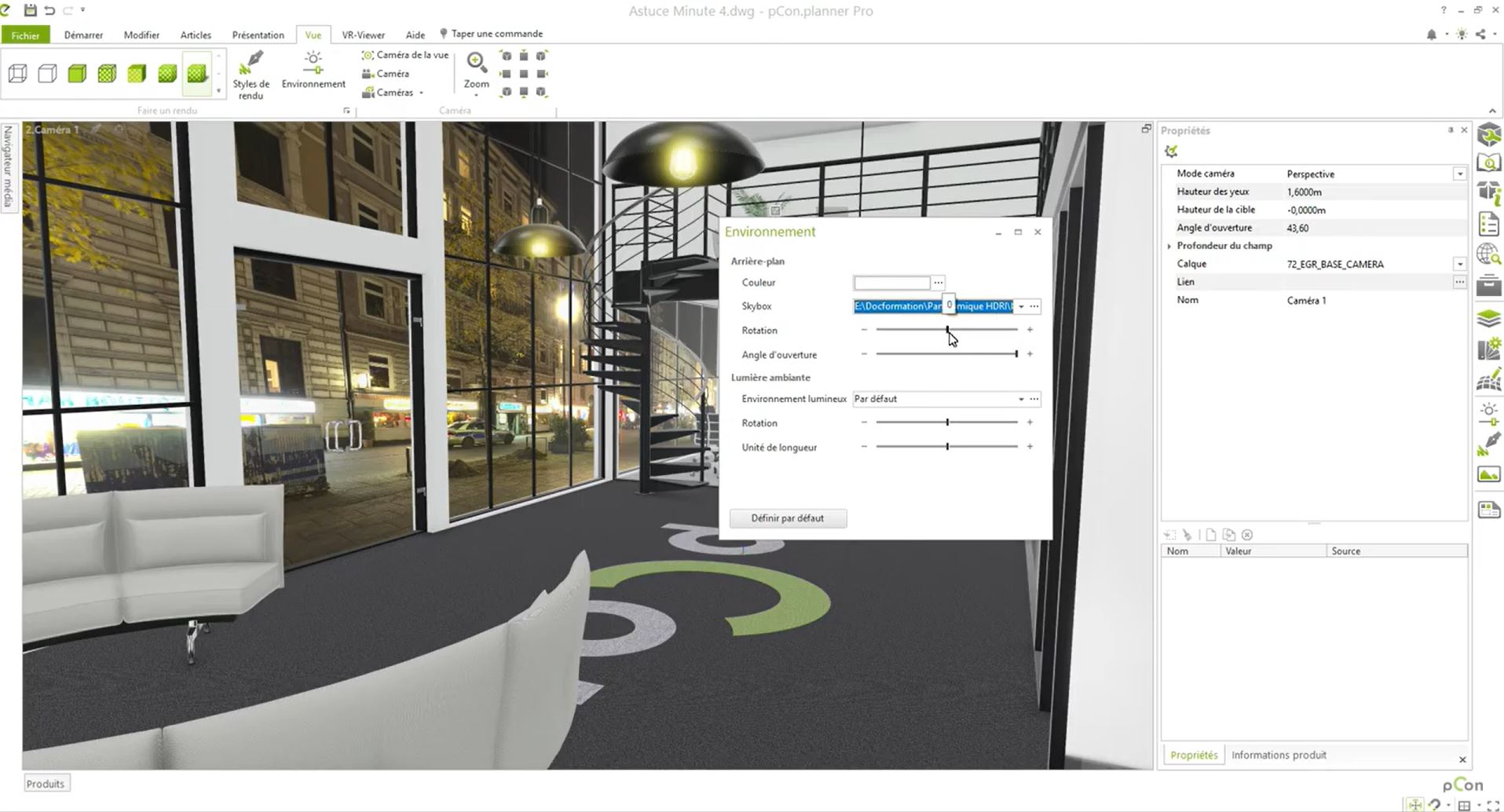1504x812 pixels.
Task: Open the Mode caméra dropdown
Action: tap(1459, 174)
